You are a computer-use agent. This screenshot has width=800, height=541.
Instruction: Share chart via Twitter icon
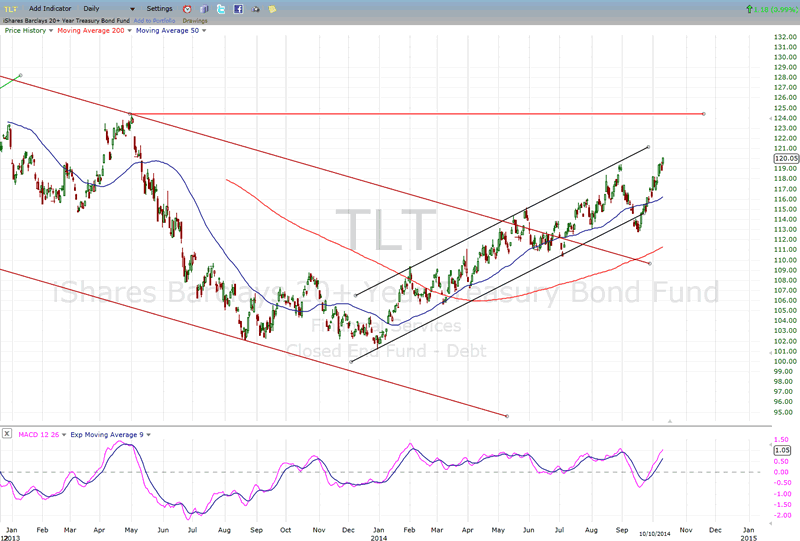pyautogui.click(x=221, y=9)
